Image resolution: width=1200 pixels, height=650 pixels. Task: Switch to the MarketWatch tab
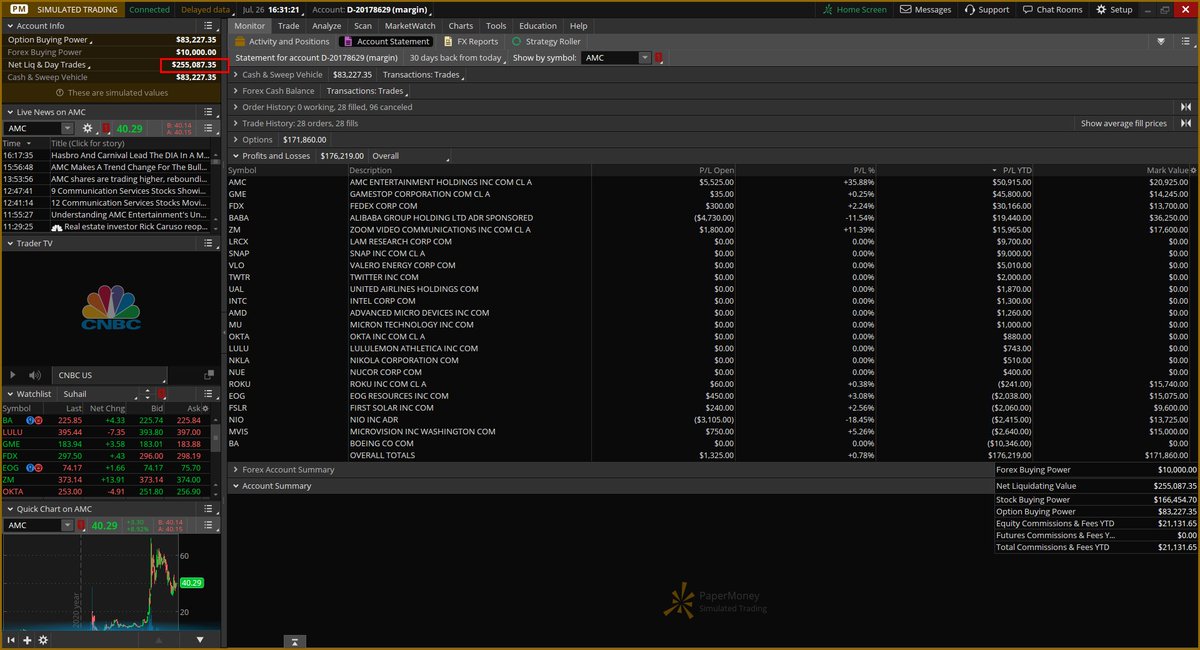tap(410, 26)
